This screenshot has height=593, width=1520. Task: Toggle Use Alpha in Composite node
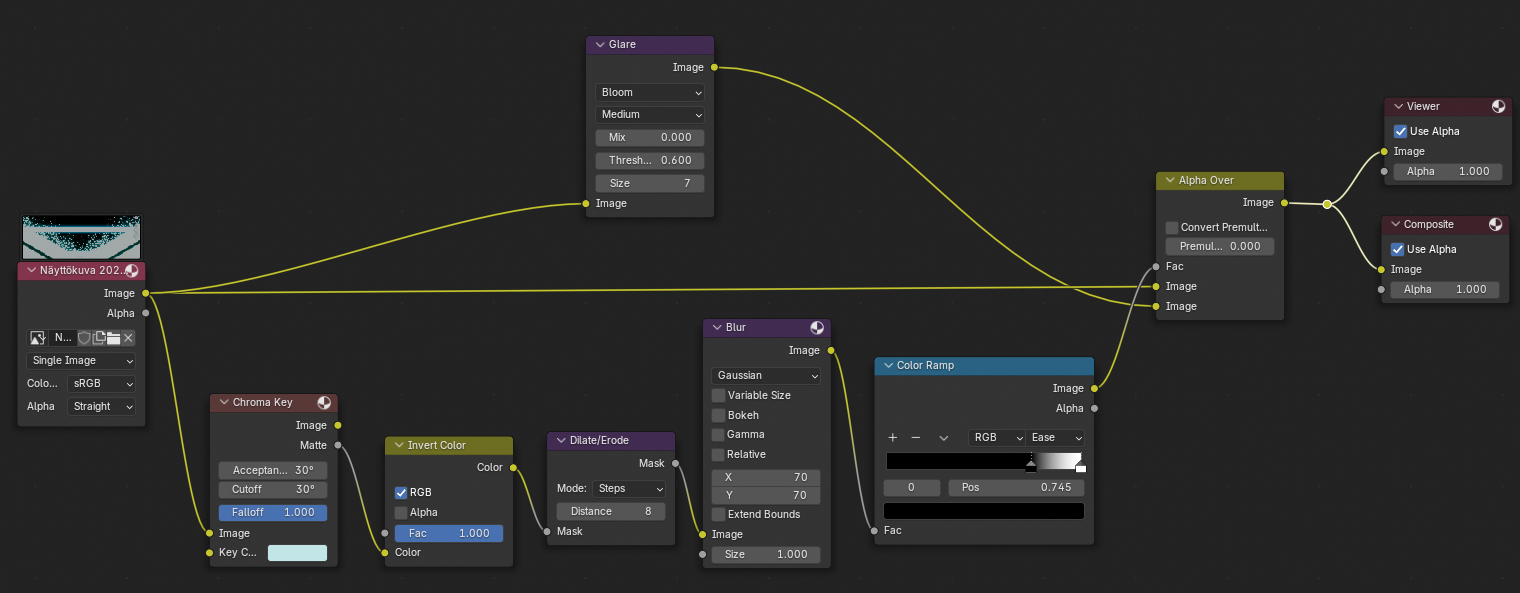[x=1397, y=249]
